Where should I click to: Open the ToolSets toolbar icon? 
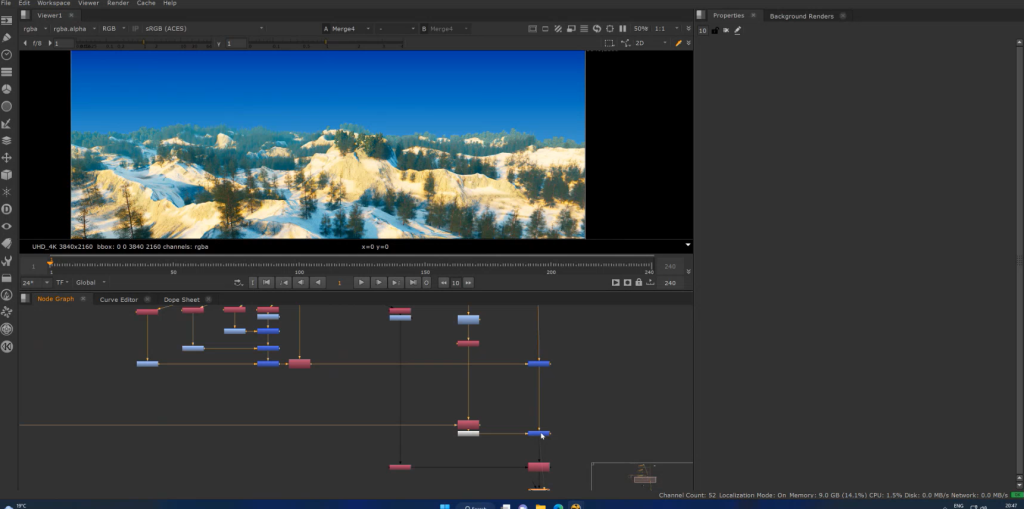(x=7, y=261)
